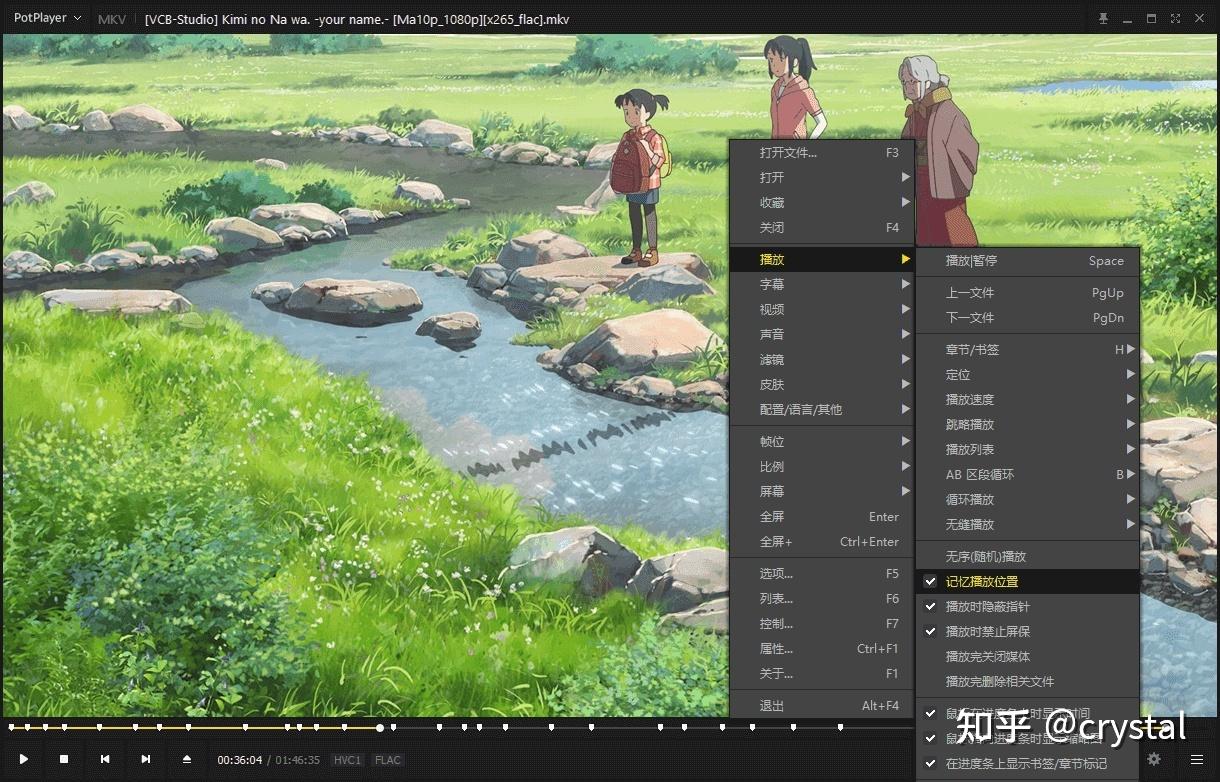Open the playlist hamburger icon
1220x782 pixels.
(x=1197, y=760)
